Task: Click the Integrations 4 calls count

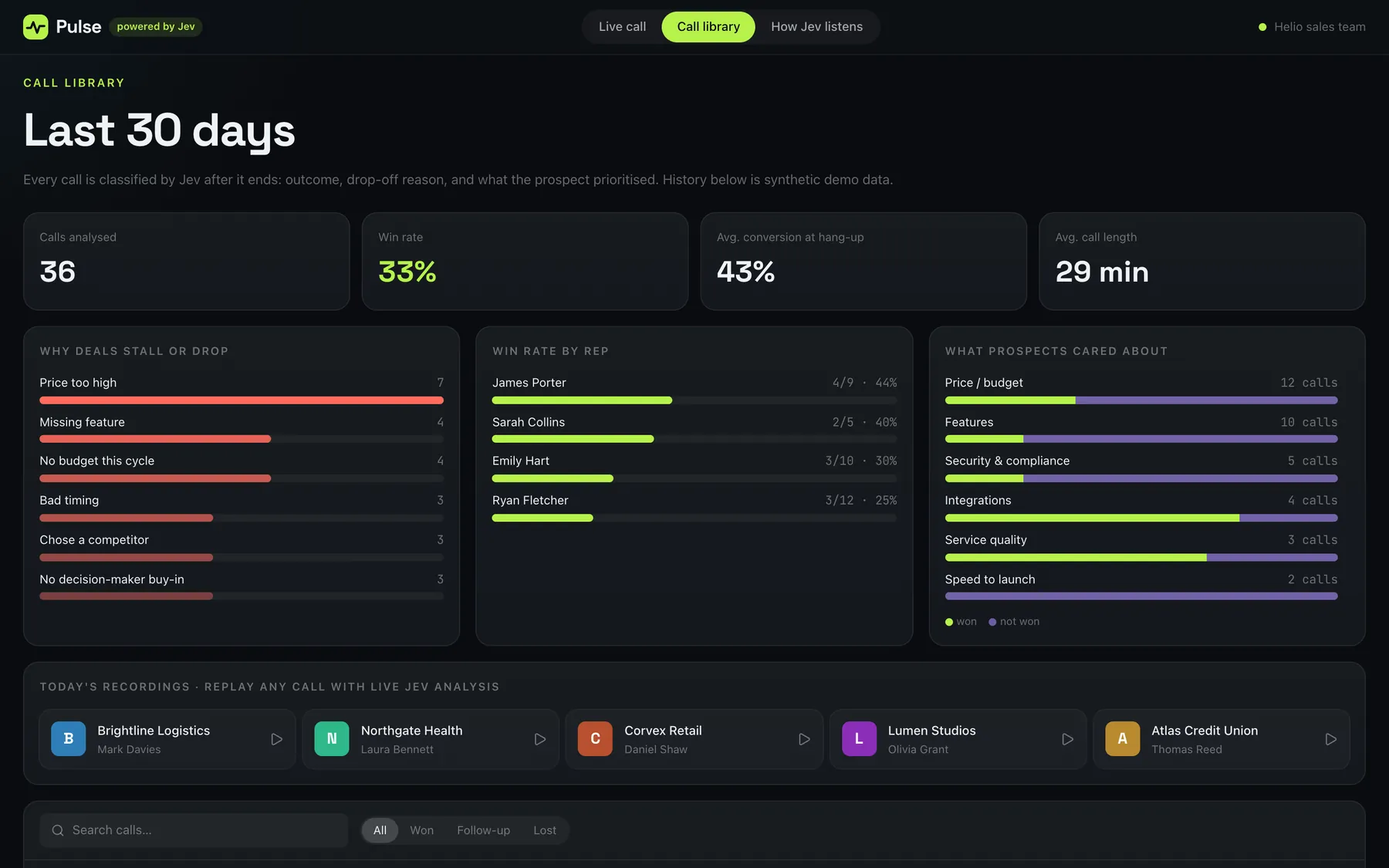Action: coord(1313,500)
